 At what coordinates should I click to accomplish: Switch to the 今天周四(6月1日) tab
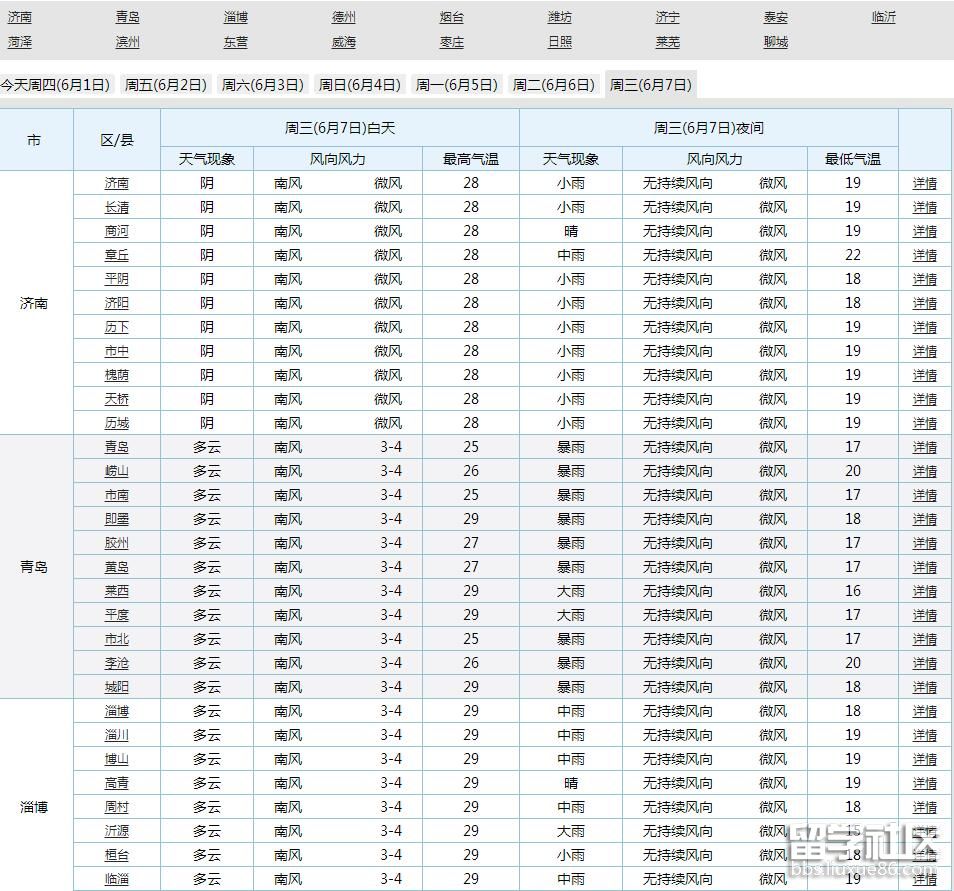pyautogui.click(x=56, y=85)
